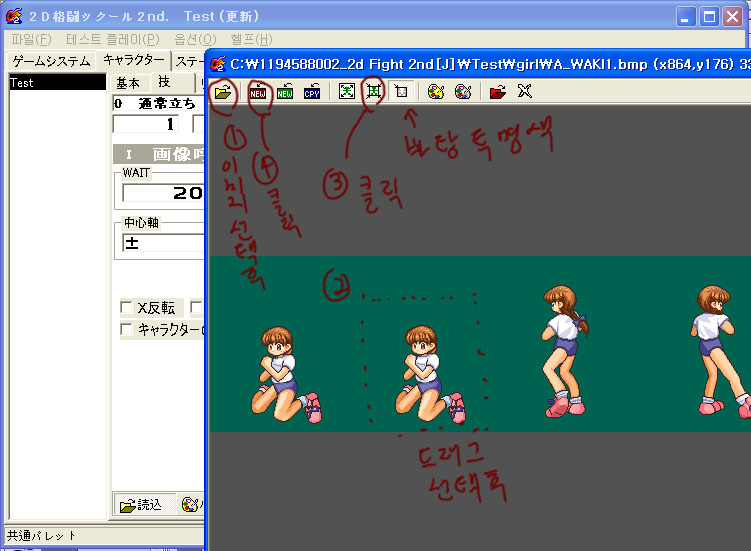The height and width of the screenshot is (551, 751).
Task: Click the 共通パレット status bar label
Action: [41, 535]
